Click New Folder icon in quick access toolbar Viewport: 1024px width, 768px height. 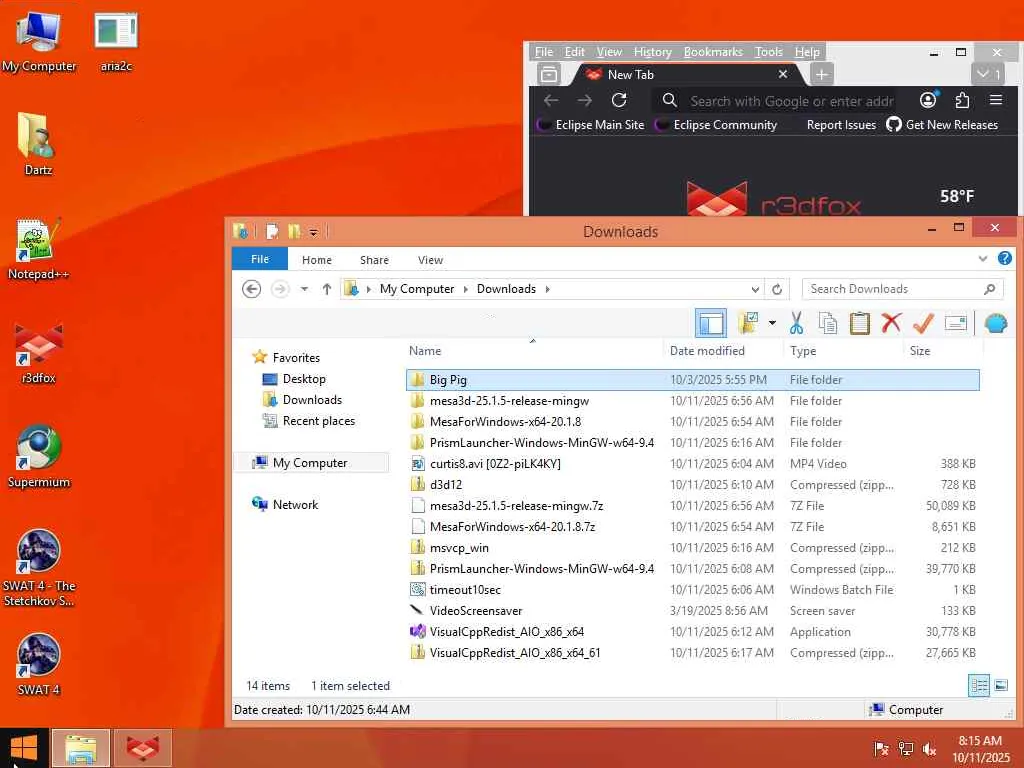click(295, 231)
